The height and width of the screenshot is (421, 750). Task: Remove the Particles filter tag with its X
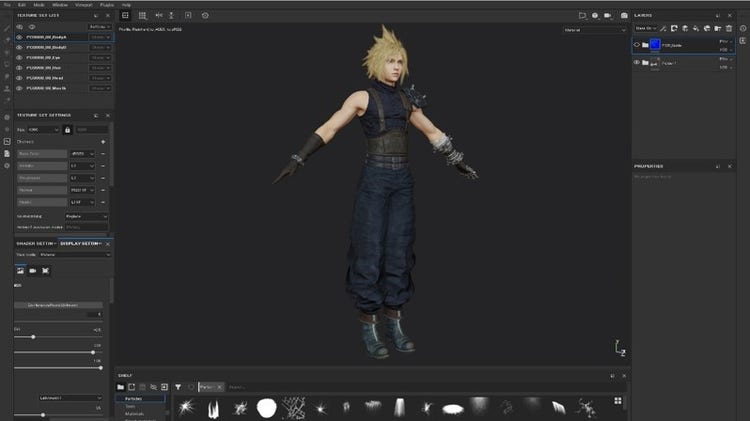(220, 387)
